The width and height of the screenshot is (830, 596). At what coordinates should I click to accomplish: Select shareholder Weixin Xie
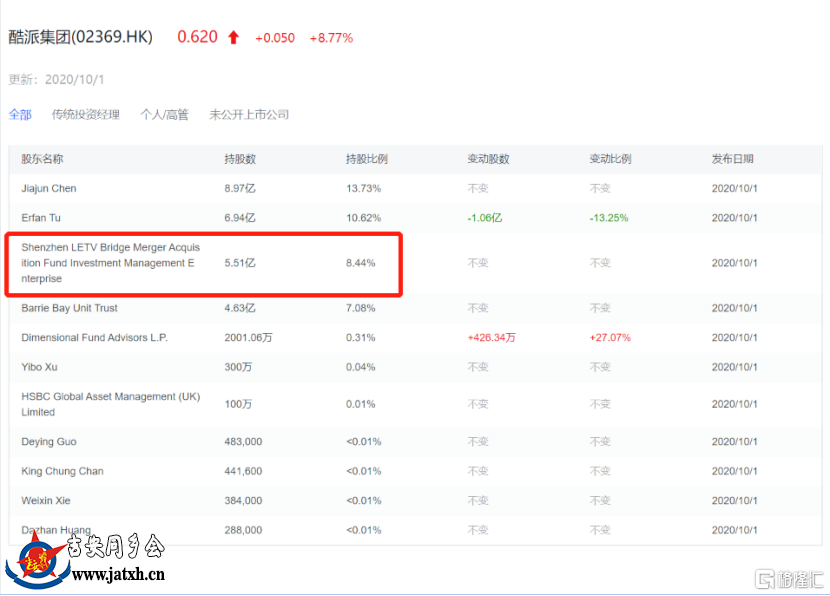click(x=46, y=500)
